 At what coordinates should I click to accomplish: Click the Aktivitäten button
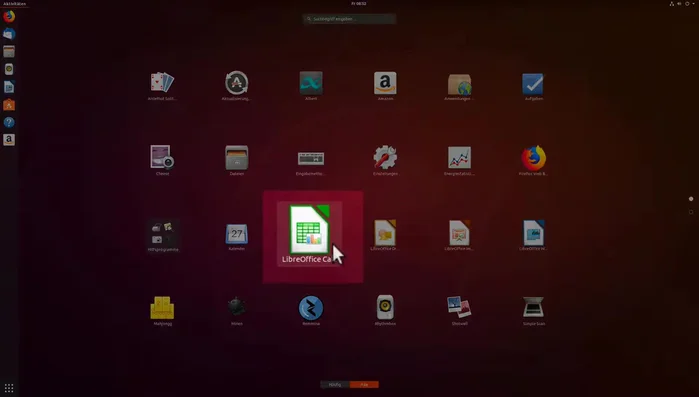[x=14, y=4]
